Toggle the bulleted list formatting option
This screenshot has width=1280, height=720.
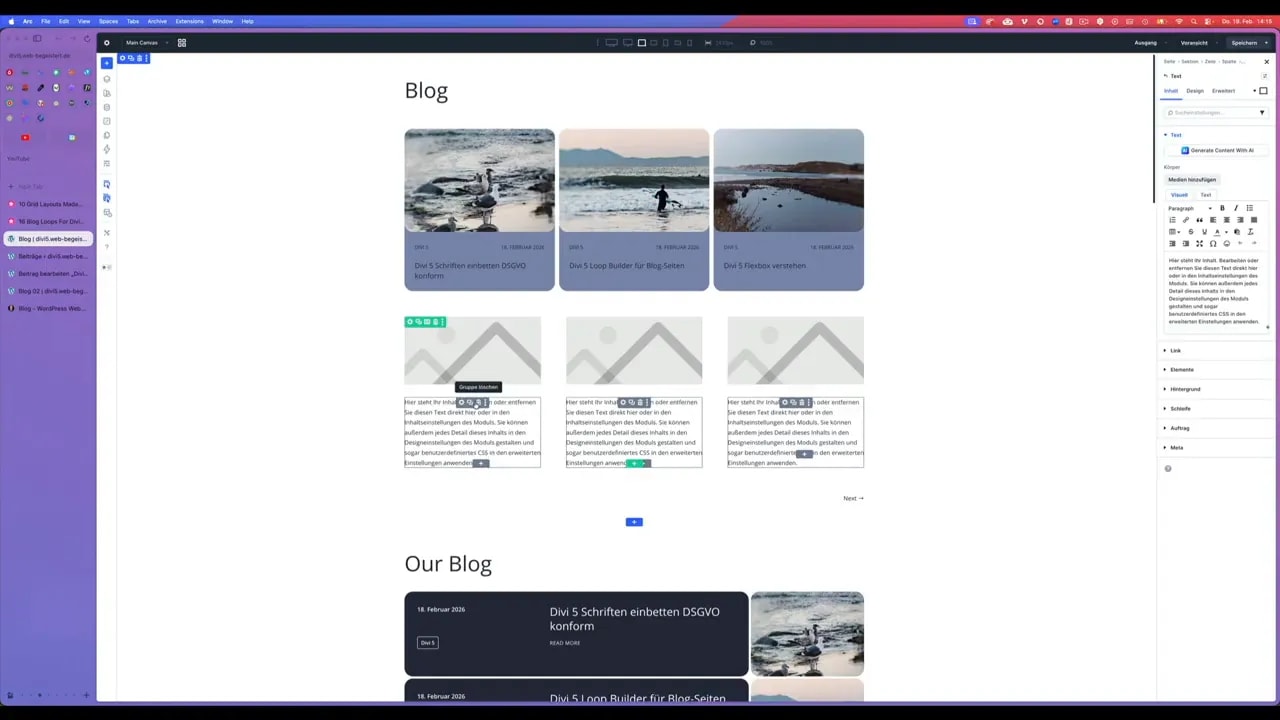tap(1250, 208)
